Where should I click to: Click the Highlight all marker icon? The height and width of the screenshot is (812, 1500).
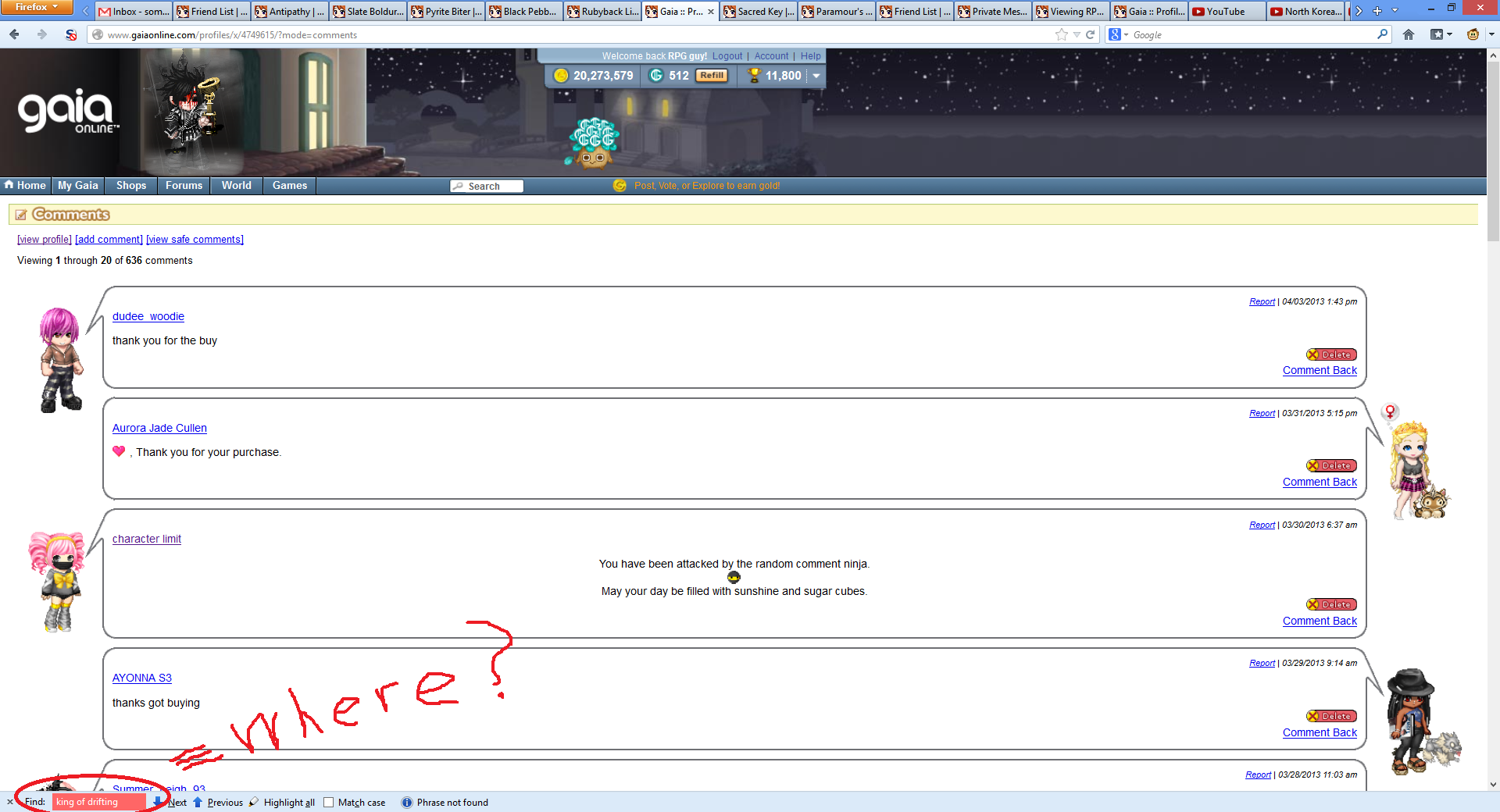click(x=254, y=802)
